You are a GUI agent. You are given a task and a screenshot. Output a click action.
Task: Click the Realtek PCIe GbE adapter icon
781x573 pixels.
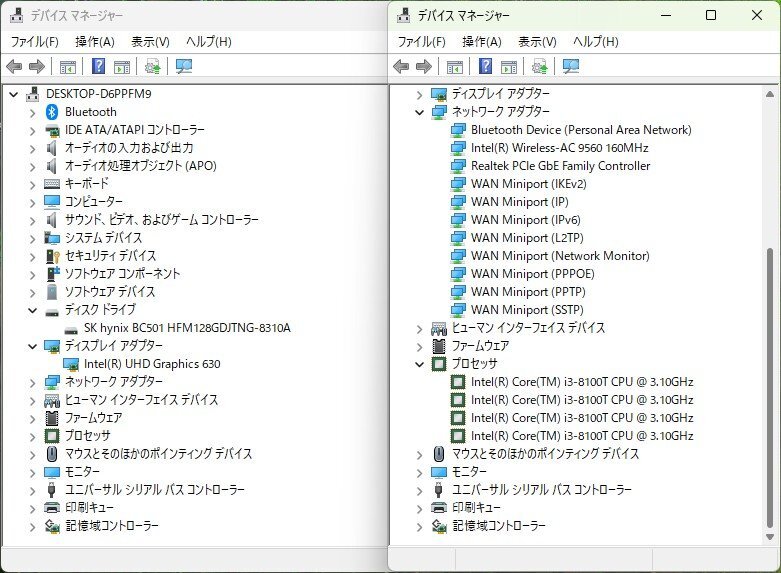click(x=458, y=166)
